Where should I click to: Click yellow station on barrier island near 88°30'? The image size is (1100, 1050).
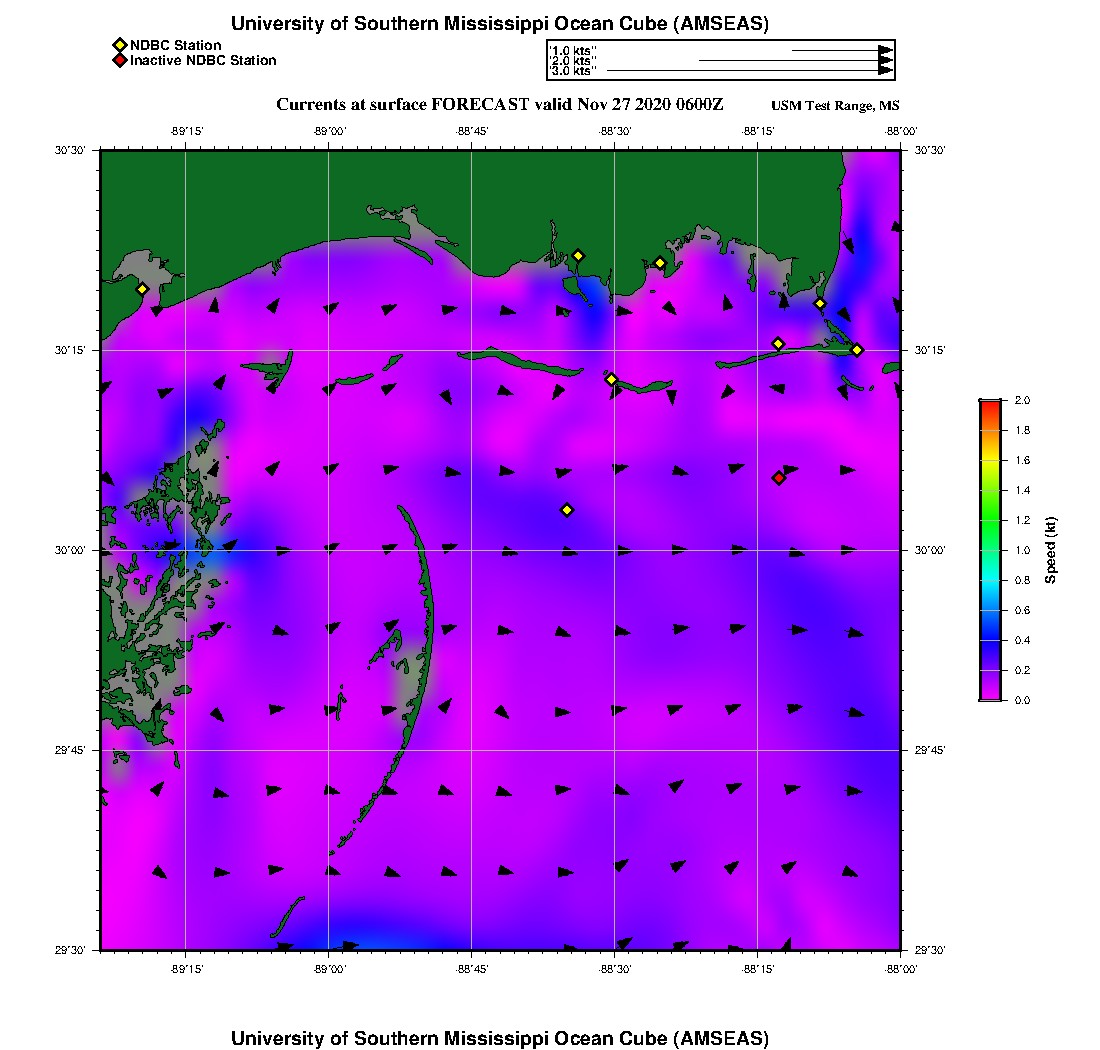click(x=611, y=379)
